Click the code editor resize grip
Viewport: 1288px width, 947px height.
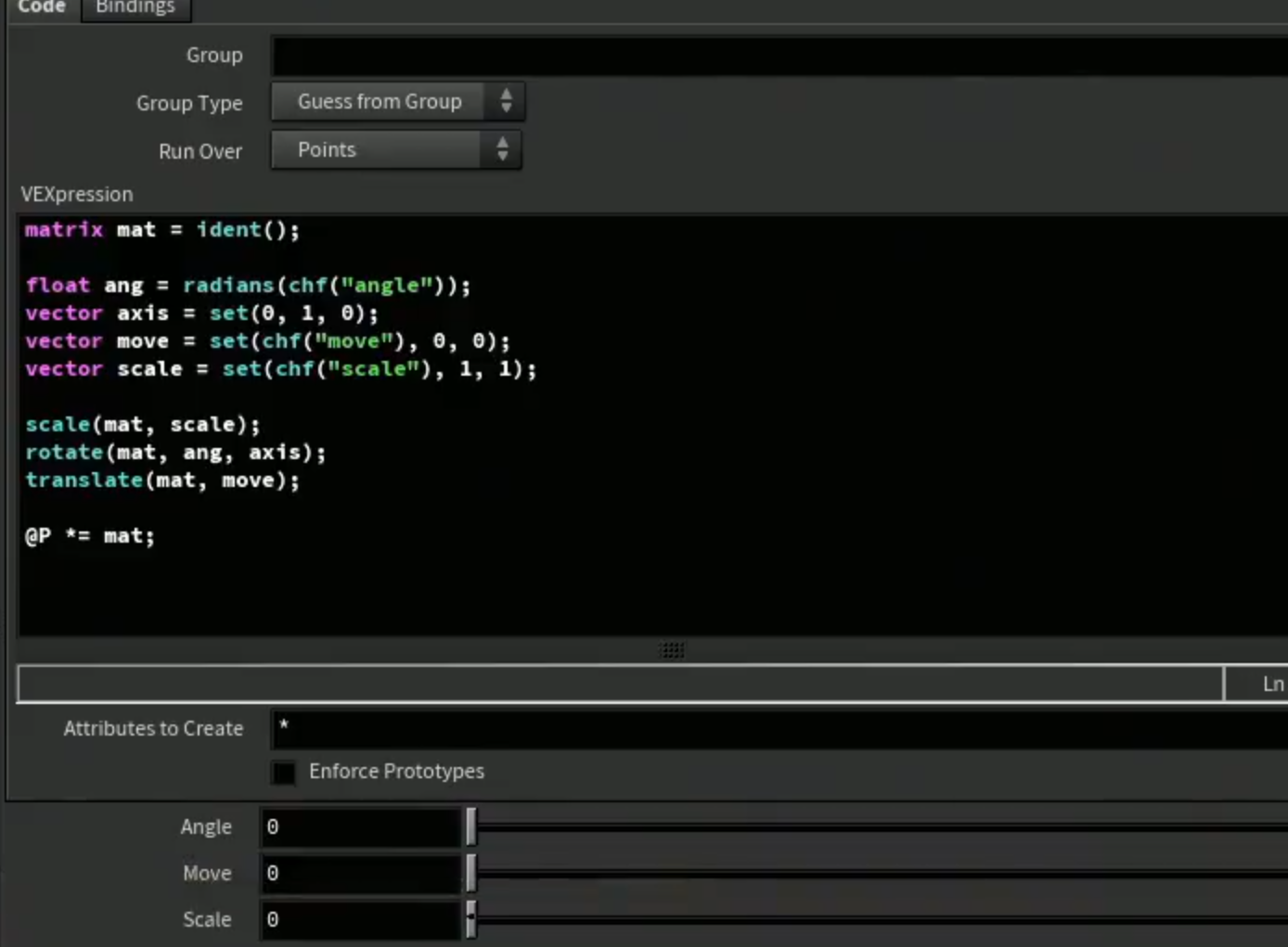[672, 650]
